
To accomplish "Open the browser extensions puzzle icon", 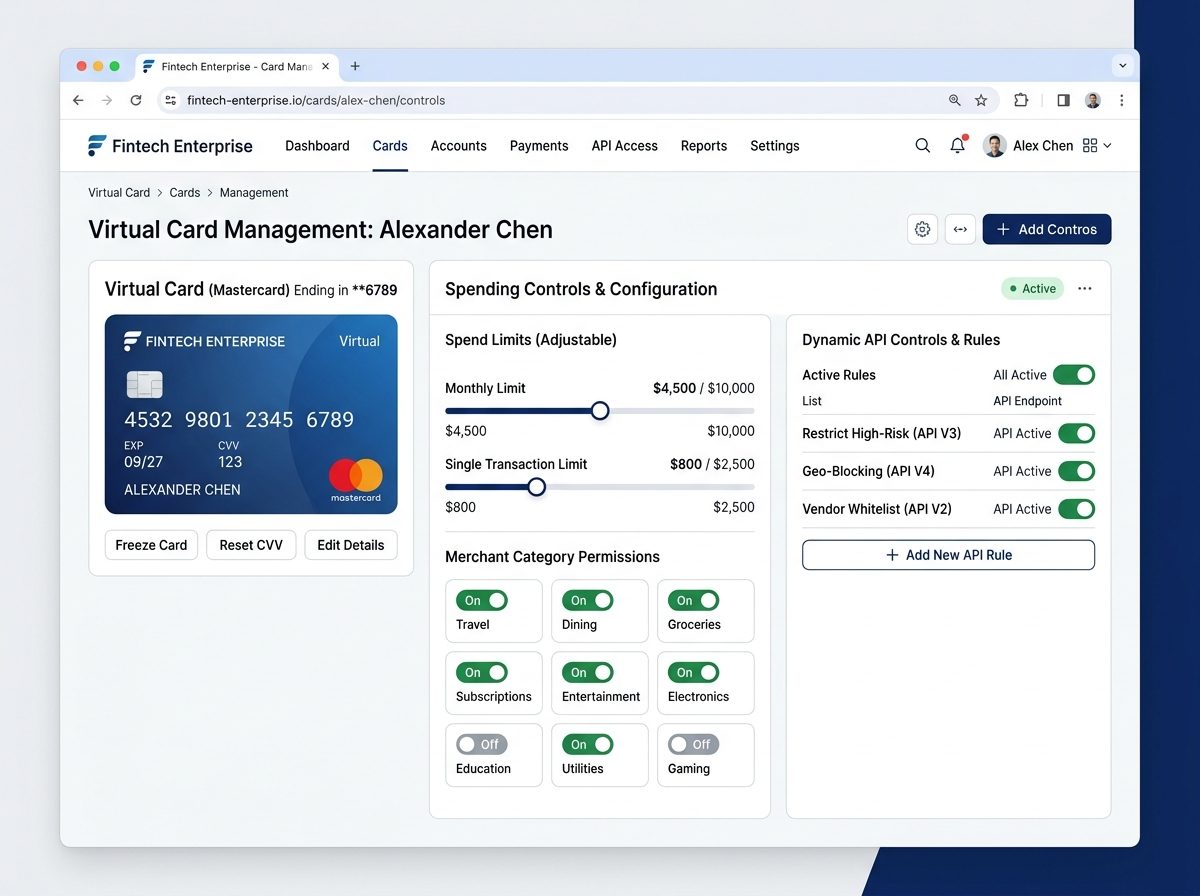I will 1021,100.
